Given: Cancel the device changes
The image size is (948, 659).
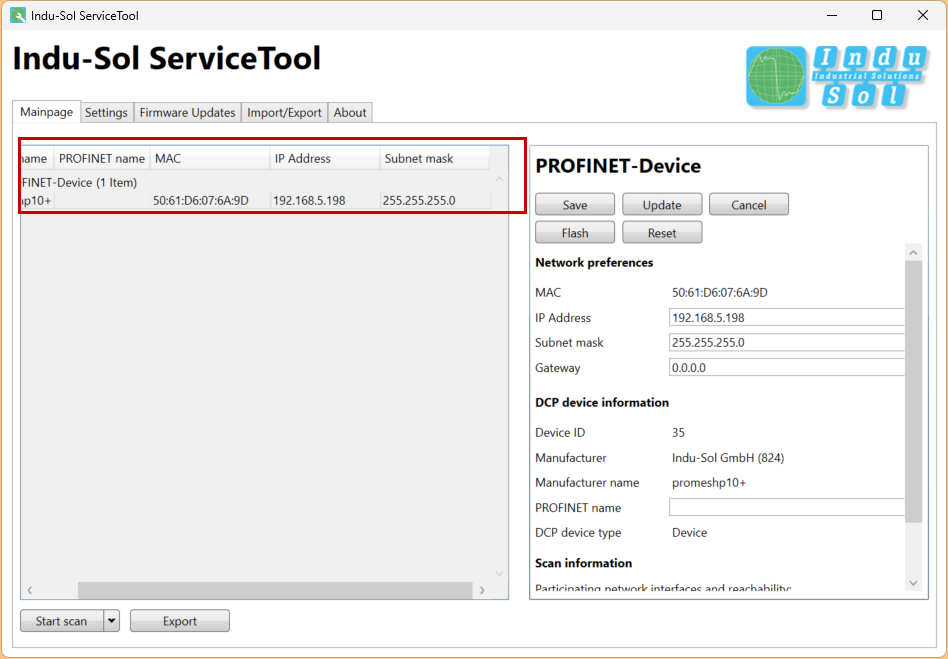Looking at the screenshot, I should point(748,204).
